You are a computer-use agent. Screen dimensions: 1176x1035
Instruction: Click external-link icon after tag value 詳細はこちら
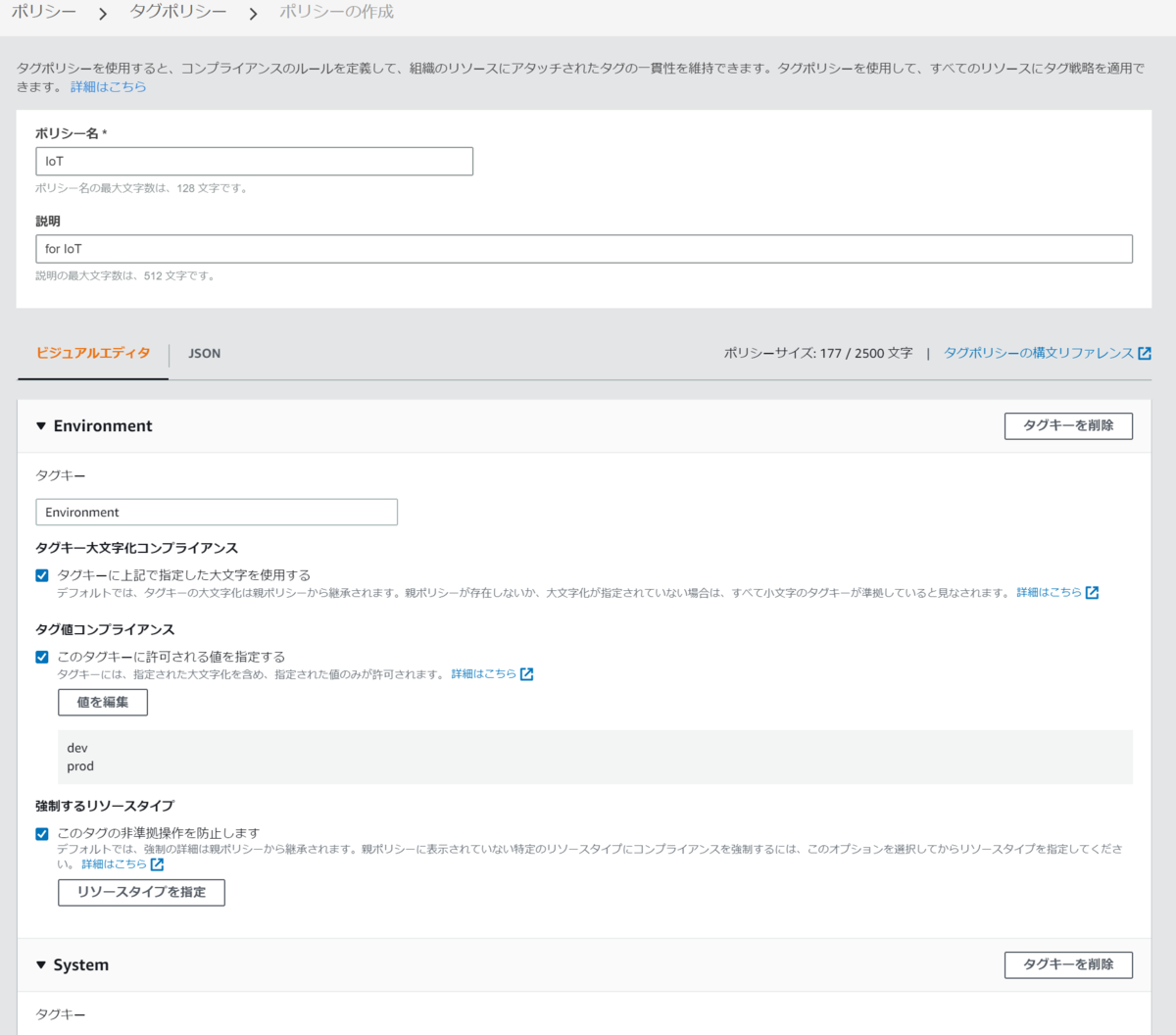[x=526, y=673]
